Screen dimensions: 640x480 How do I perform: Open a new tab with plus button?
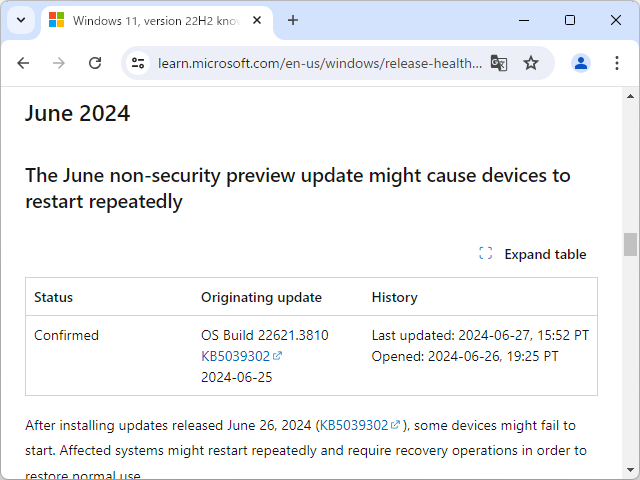point(293,20)
